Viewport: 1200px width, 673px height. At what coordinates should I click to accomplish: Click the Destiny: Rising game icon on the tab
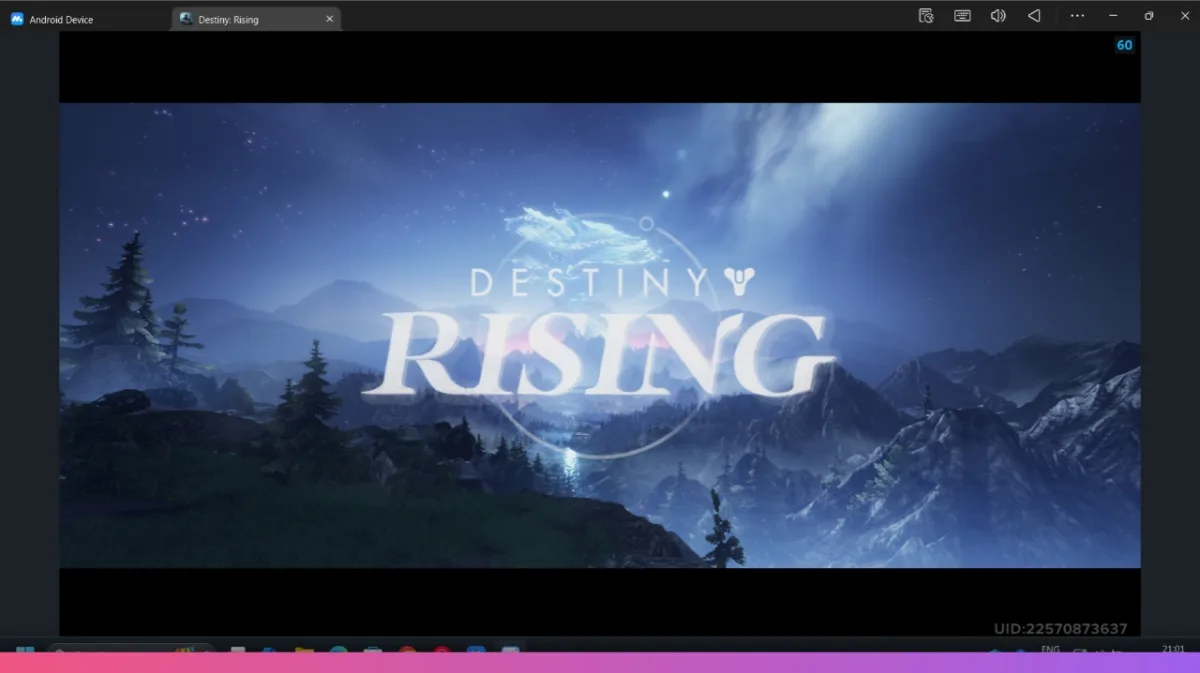click(x=186, y=17)
